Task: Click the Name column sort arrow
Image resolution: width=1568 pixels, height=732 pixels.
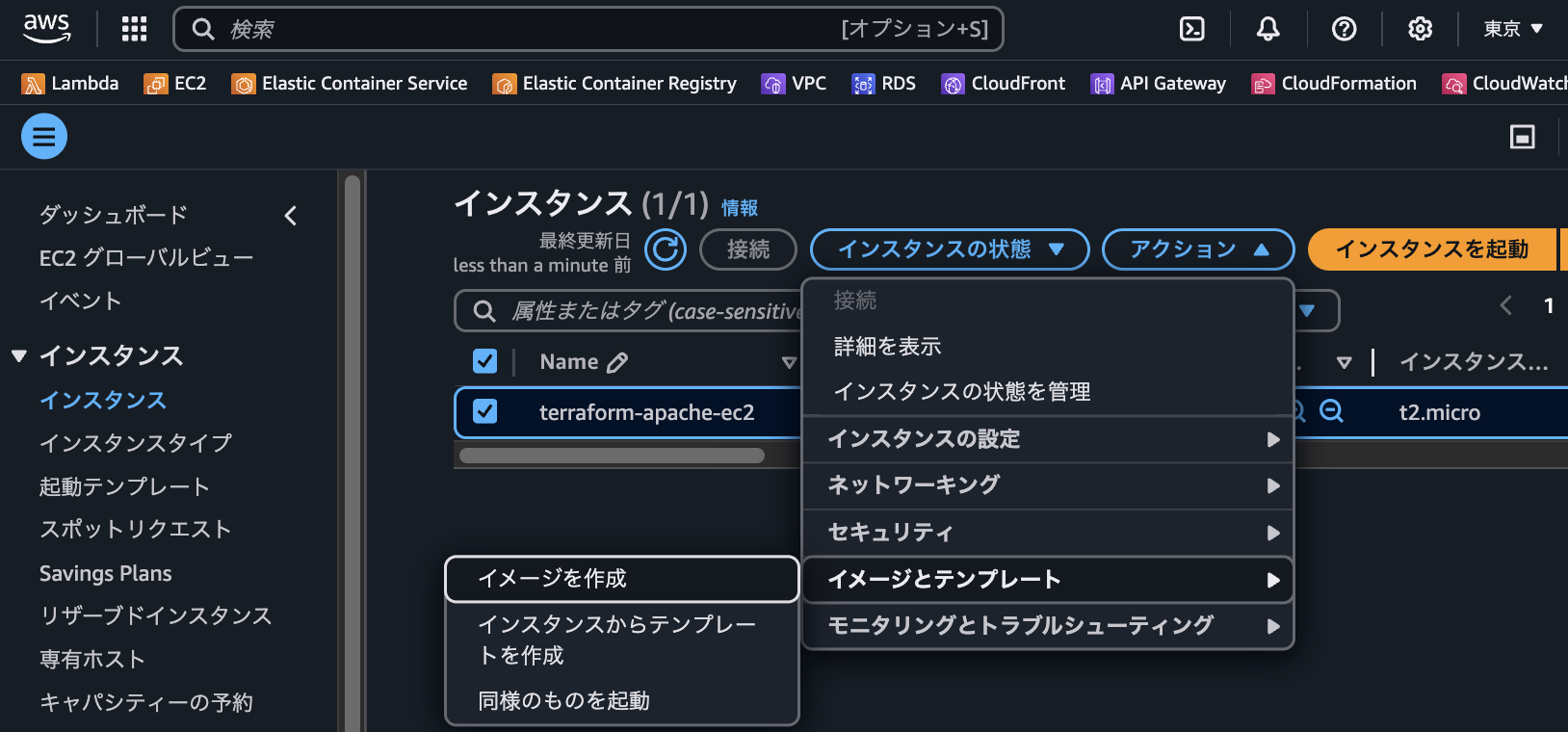Action: 789,363
